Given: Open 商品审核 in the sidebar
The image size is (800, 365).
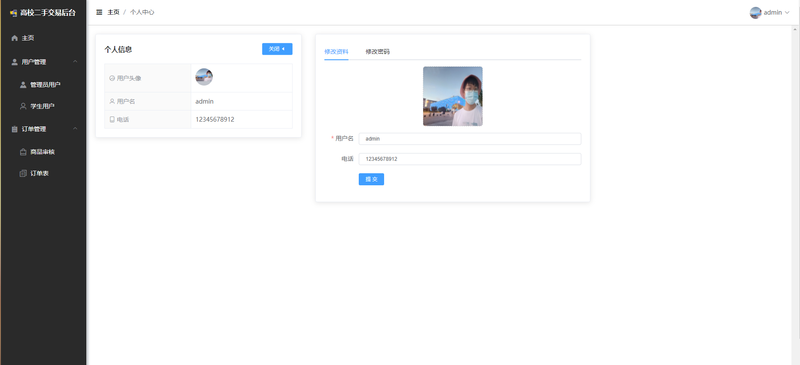Looking at the screenshot, I should [43, 152].
